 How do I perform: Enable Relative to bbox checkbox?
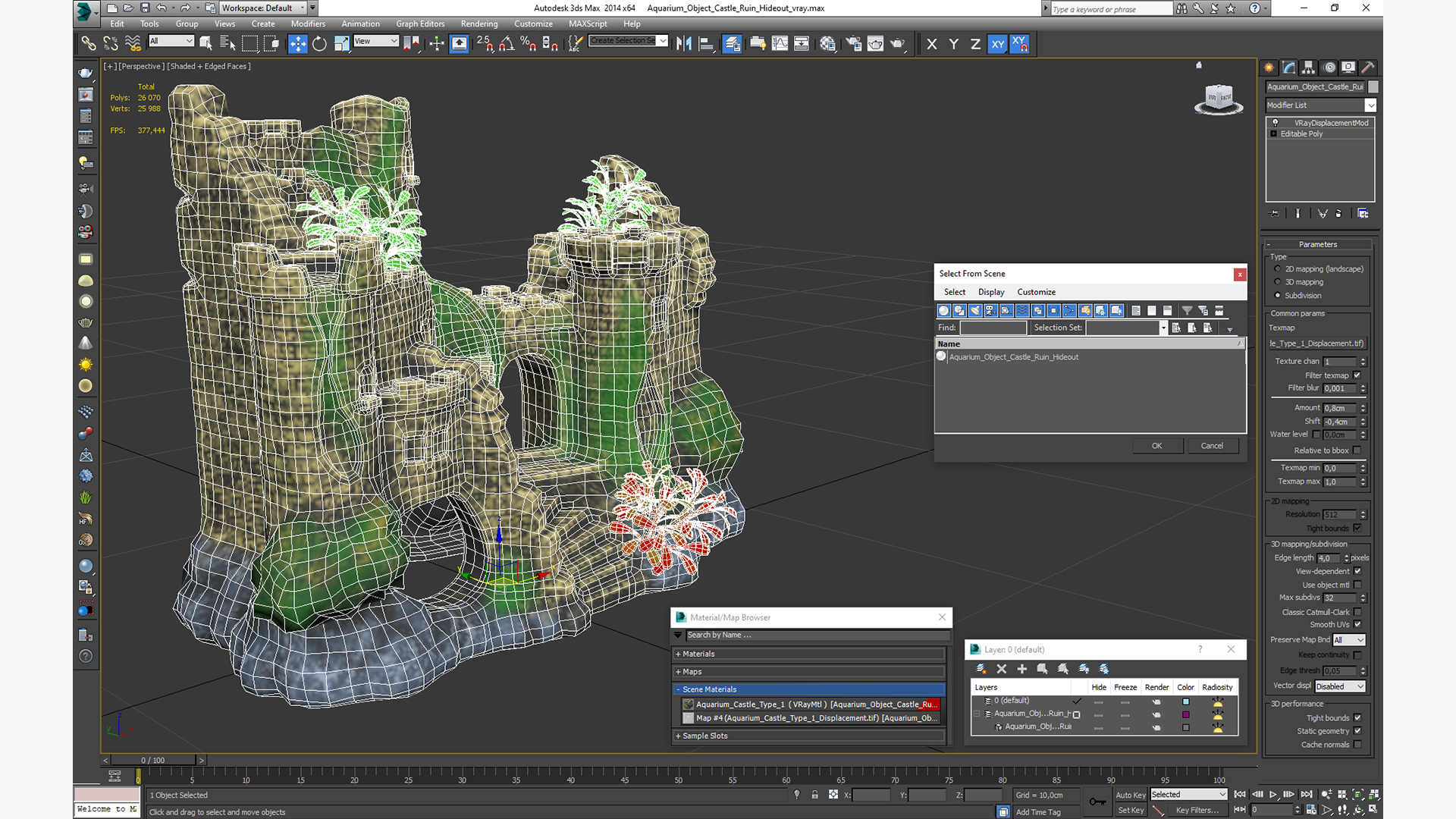pyautogui.click(x=1357, y=450)
